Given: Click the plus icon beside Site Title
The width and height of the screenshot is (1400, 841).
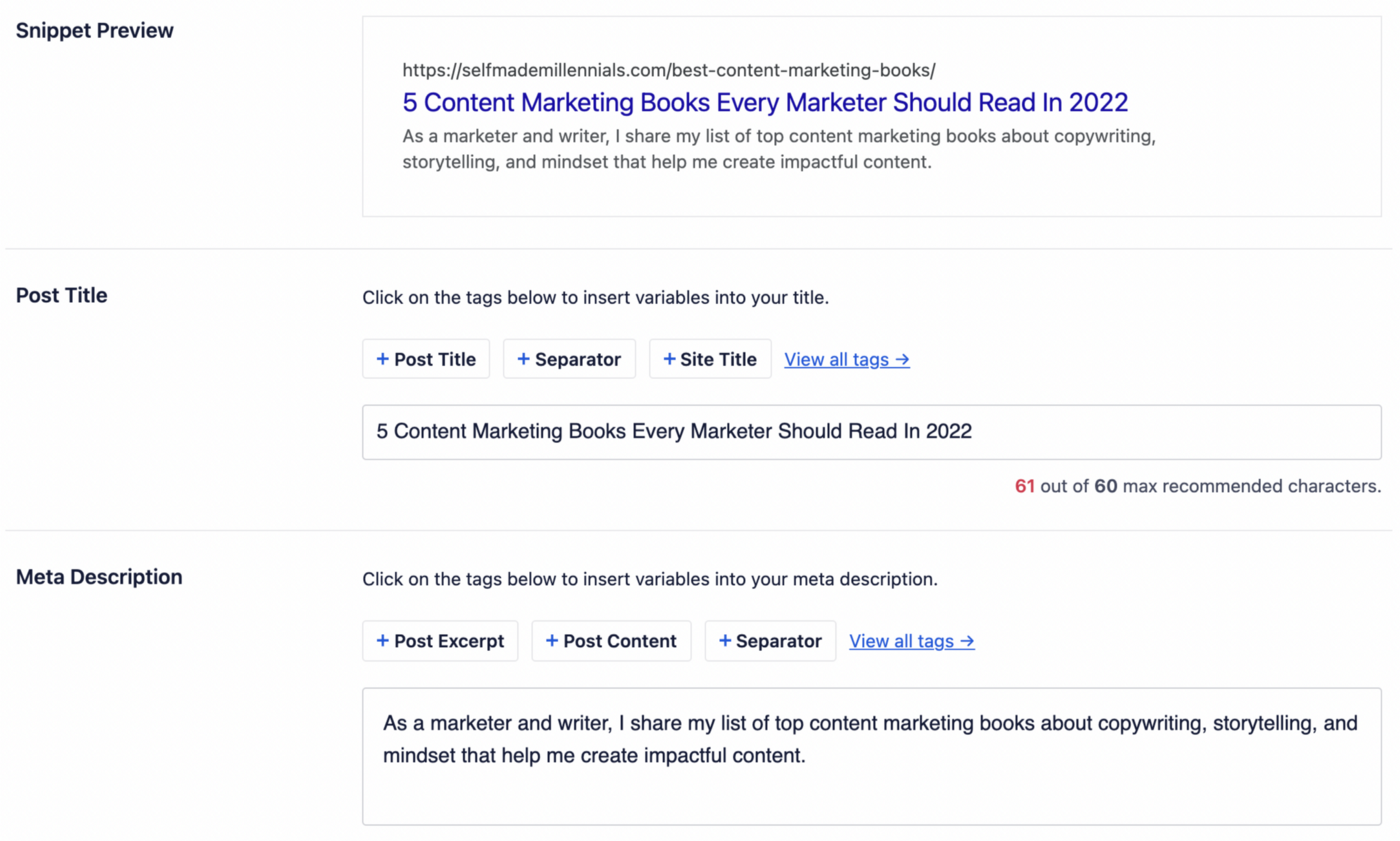Looking at the screenshot, I should (x=668, y=359).
